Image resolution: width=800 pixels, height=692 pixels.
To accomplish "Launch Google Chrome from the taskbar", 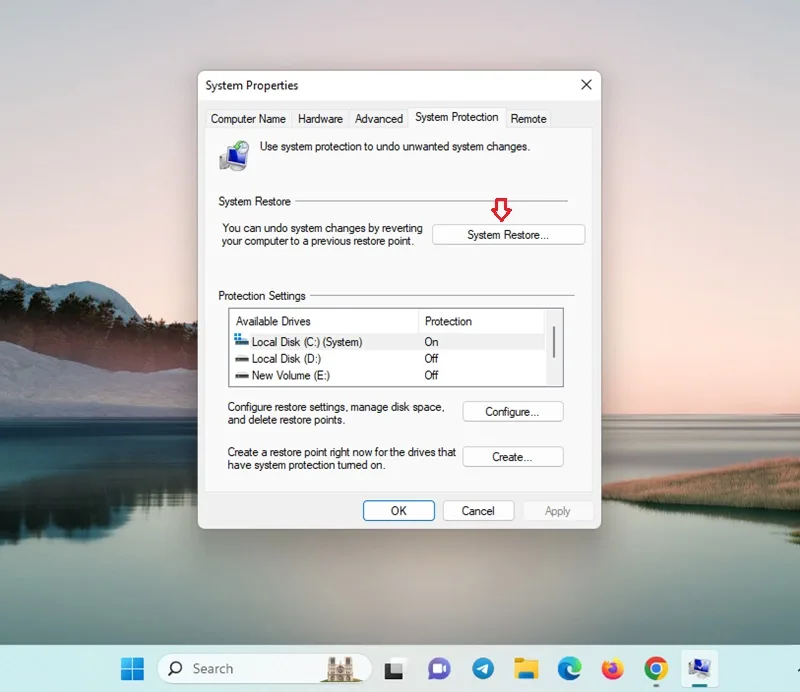I will pos(656,669).
